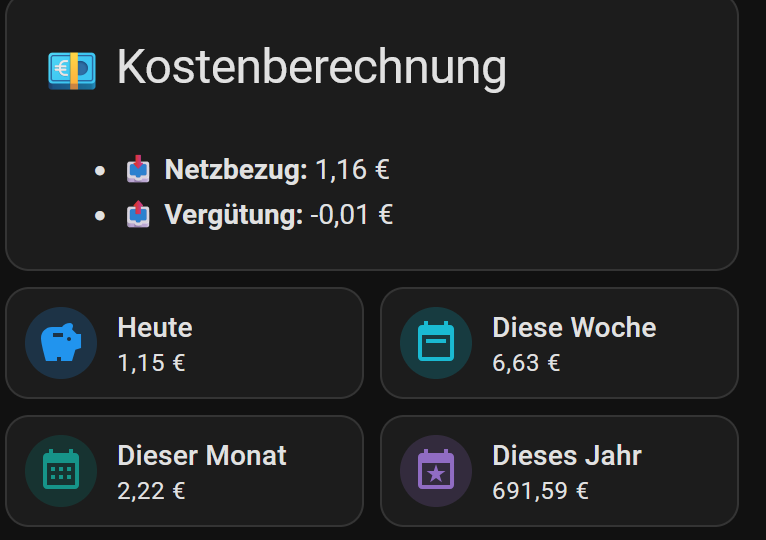The image size is (766, 540).
Task: Click the teal calendar week icon
Action: 436,343
